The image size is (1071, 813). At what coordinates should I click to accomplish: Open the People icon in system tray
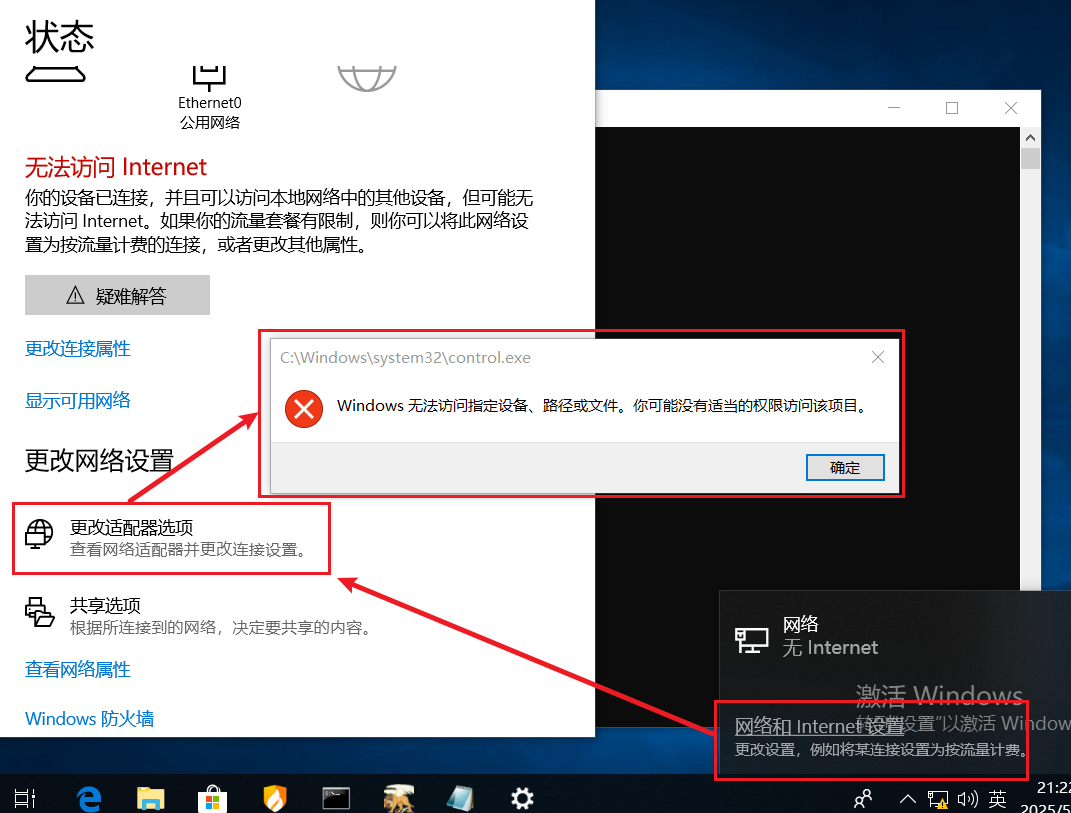point(863,798)
